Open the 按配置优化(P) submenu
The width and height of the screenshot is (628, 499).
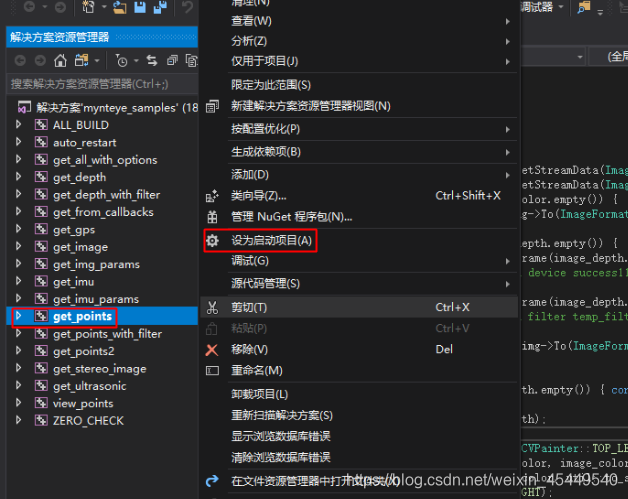(x=359, y=129)
